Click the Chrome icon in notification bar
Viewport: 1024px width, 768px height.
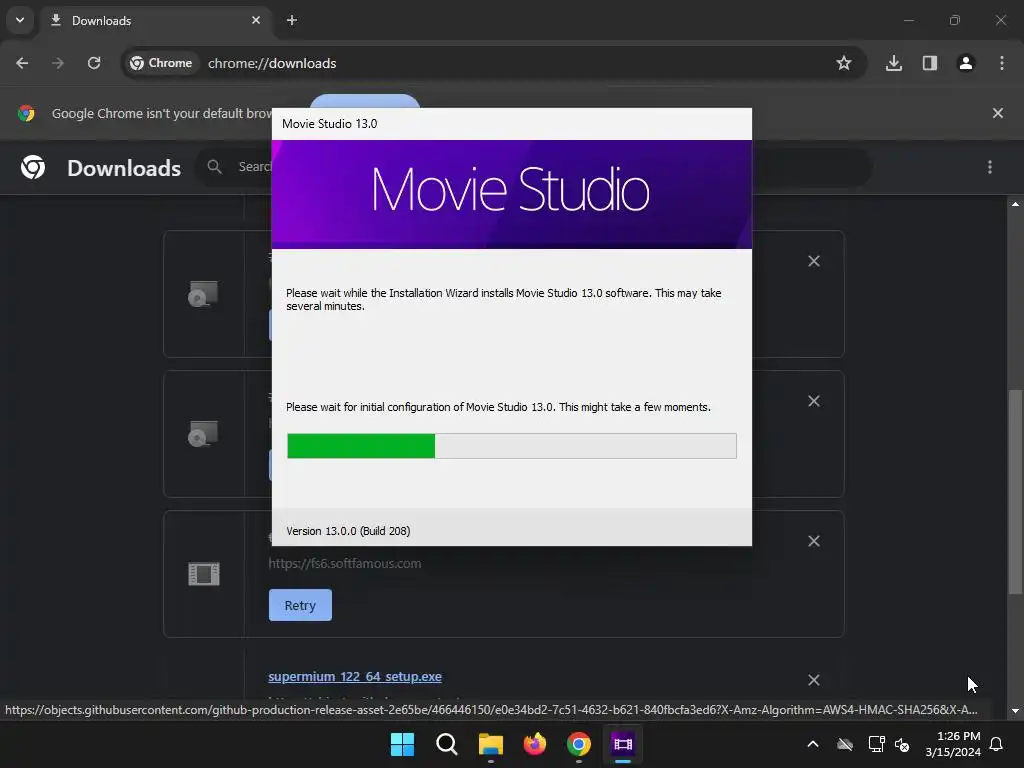pos(26,113)
